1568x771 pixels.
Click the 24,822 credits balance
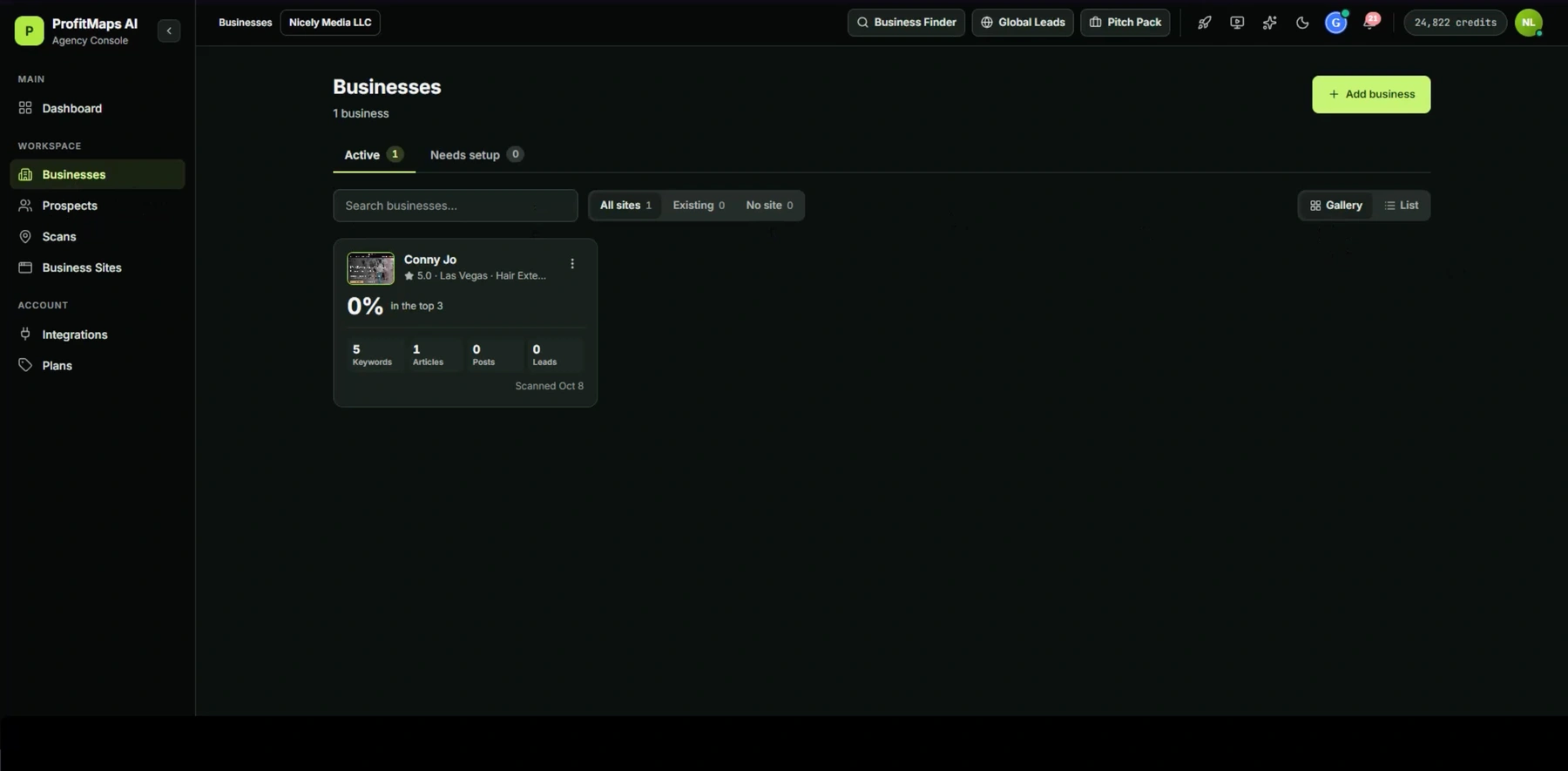click(1456, 23)
